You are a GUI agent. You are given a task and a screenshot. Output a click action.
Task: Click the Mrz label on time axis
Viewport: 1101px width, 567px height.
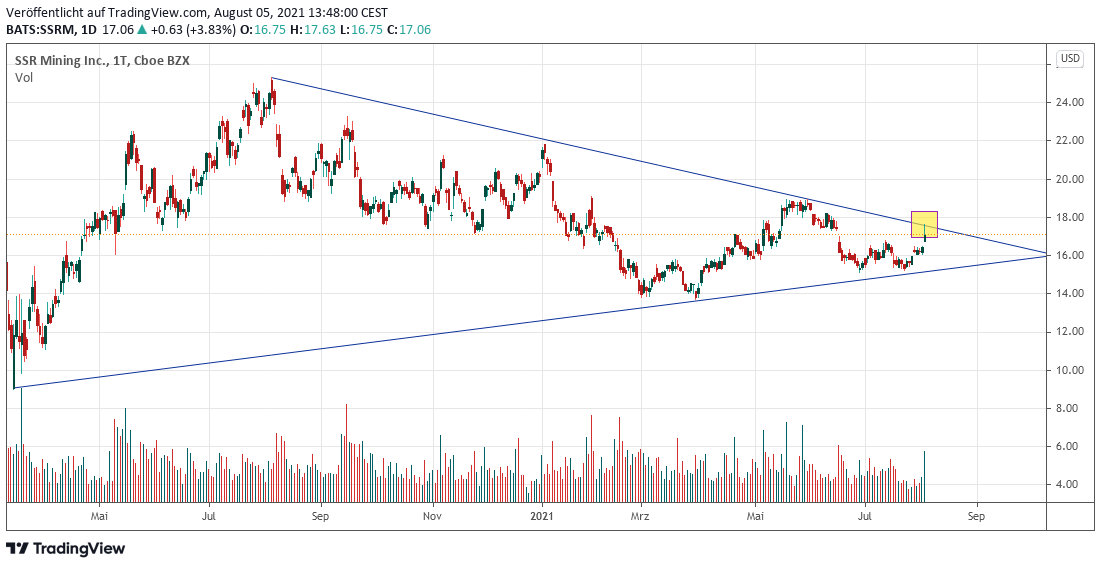(x=640, y=516)
